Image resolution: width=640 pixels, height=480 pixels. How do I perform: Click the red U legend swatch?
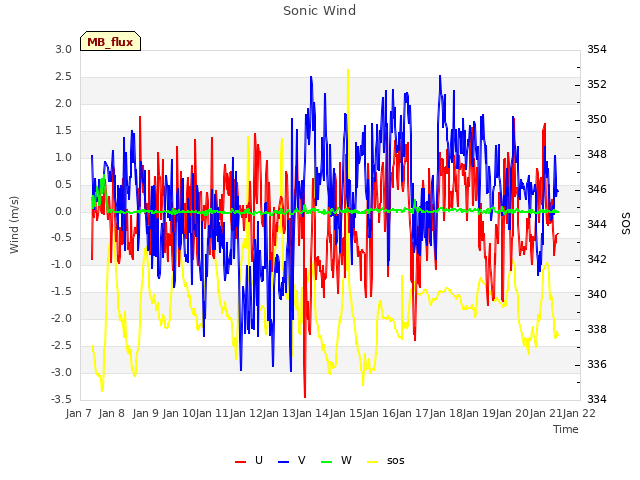tap(240, 462)
